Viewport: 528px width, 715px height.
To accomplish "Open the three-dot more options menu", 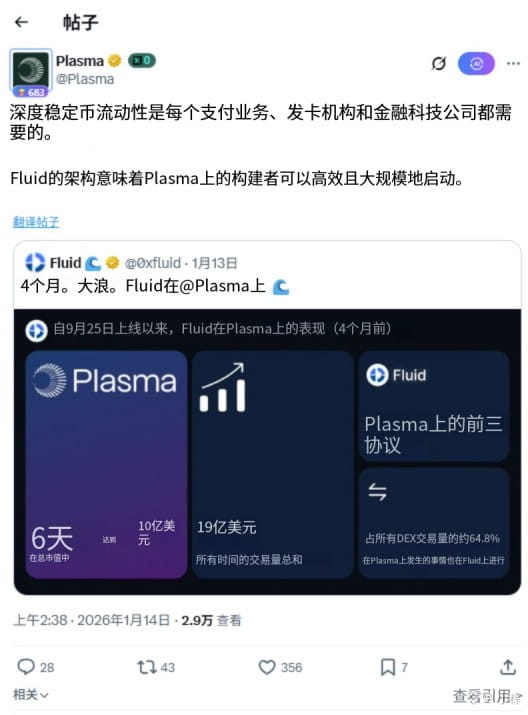I will (513, 63).
